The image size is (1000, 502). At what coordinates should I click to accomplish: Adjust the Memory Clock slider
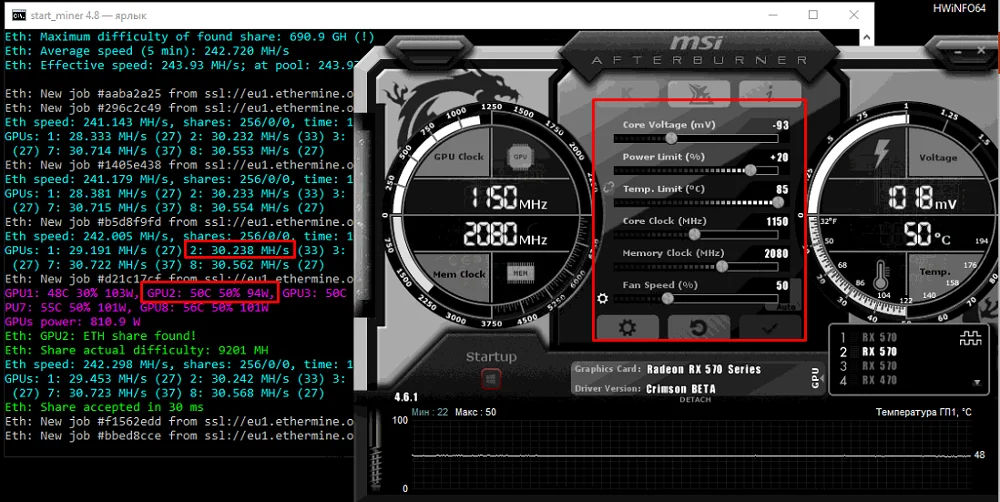point(696,266)
